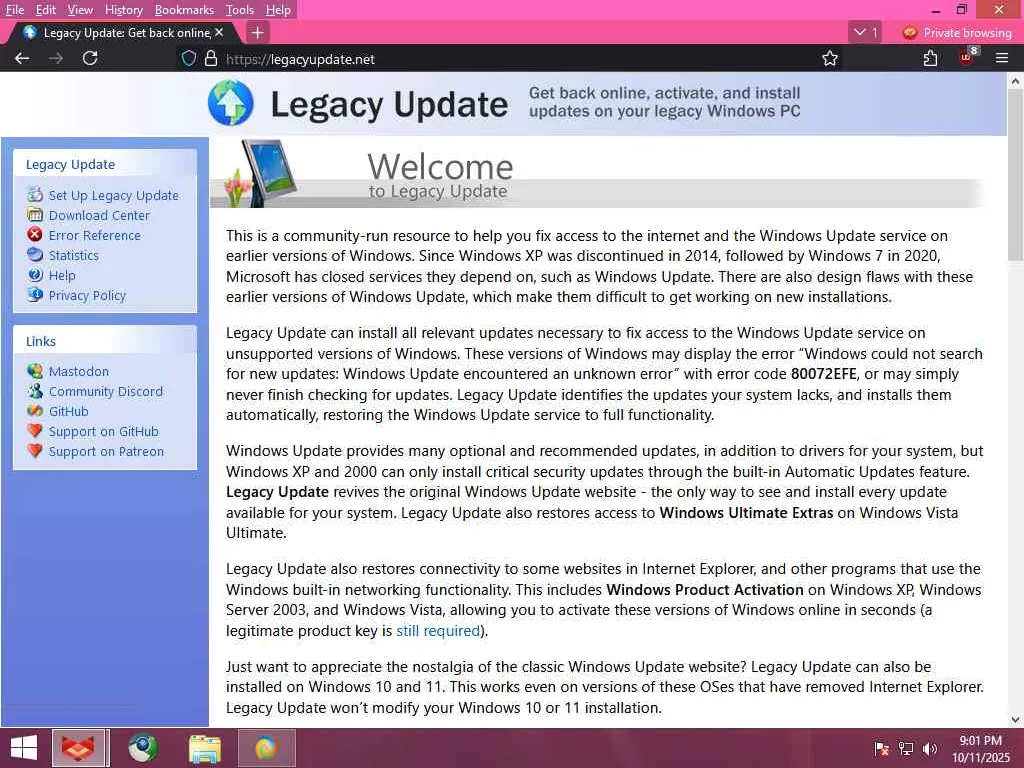Open the sidebar Help link
This screenshot has width=1024, height=768.
(62, 276)
